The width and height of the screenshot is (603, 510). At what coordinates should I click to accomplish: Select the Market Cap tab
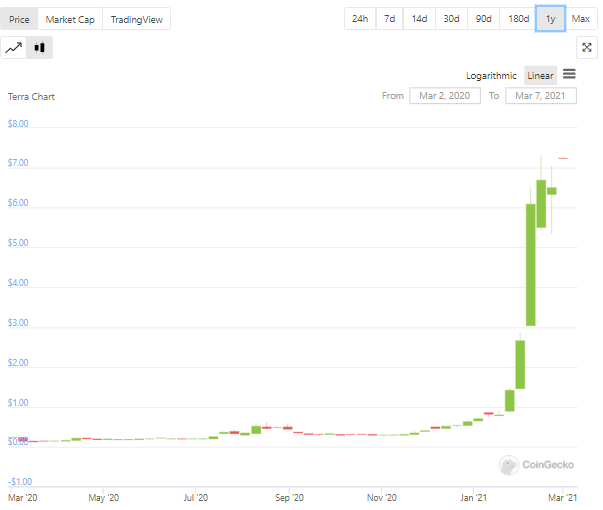tap(70, 19)
